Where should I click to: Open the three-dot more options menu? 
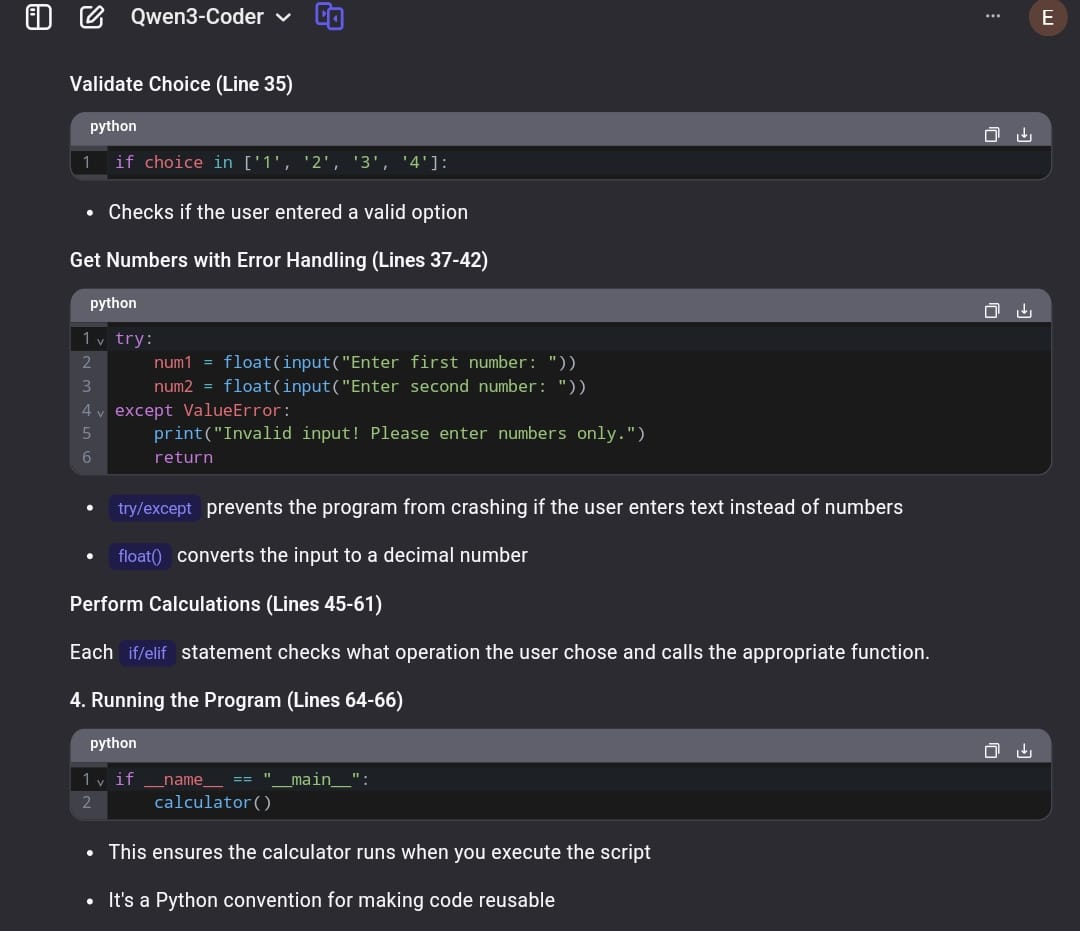[993, 16]
